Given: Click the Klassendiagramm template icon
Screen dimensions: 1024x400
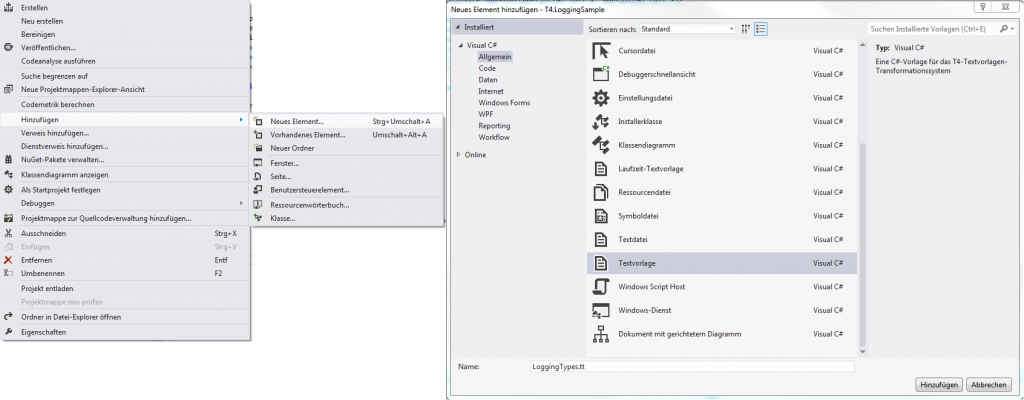Looking at the screenshot, I should pos(601,145).
